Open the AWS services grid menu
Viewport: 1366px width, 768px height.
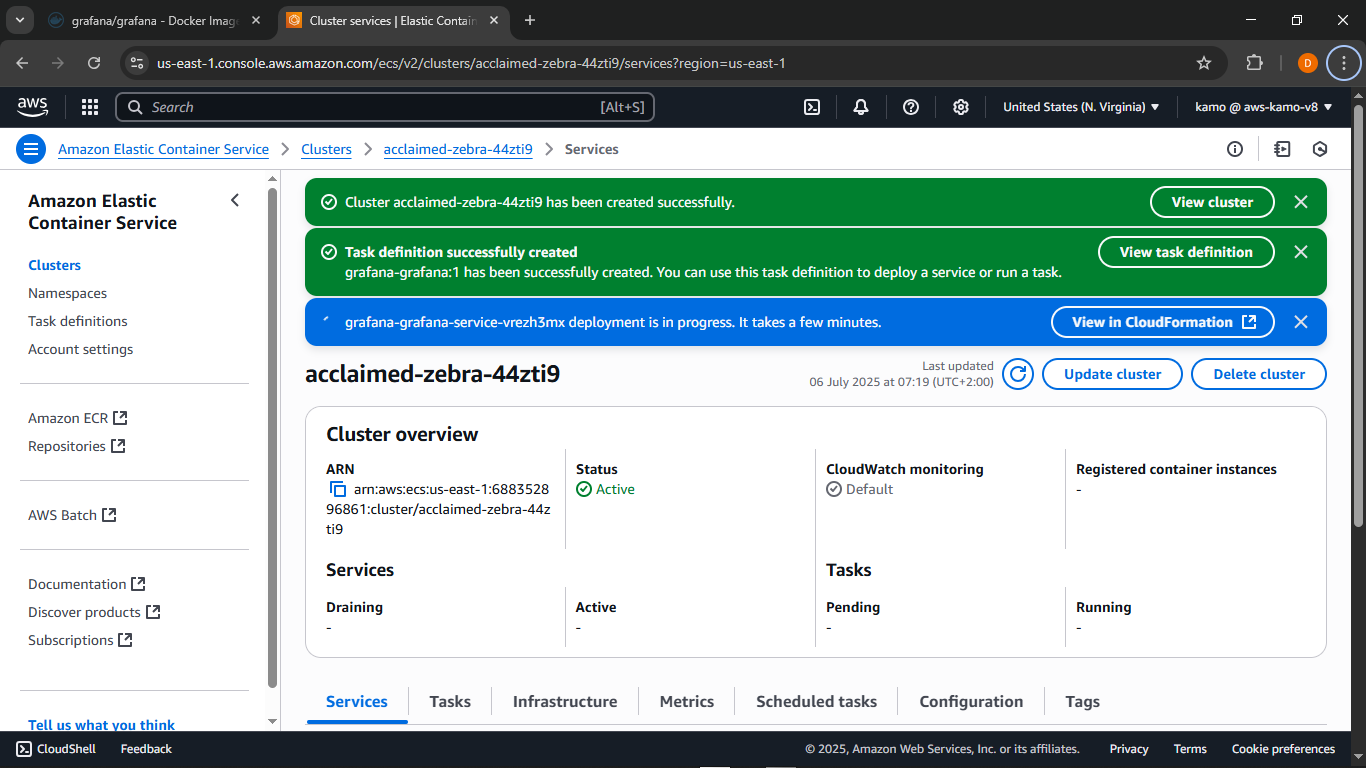point(89,106)
